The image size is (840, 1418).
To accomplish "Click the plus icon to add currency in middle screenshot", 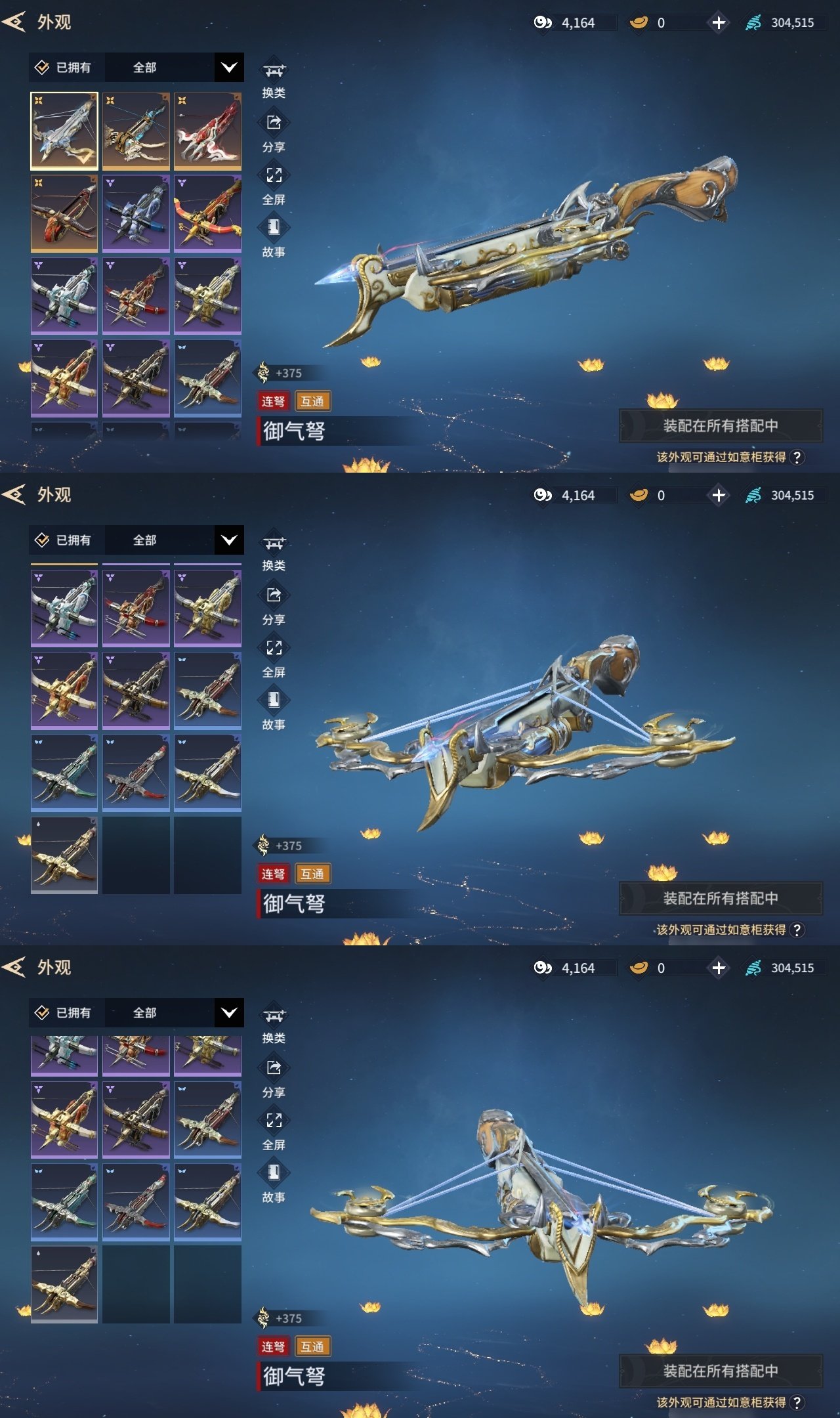I will pyautogui.click(x=719, y=495).
